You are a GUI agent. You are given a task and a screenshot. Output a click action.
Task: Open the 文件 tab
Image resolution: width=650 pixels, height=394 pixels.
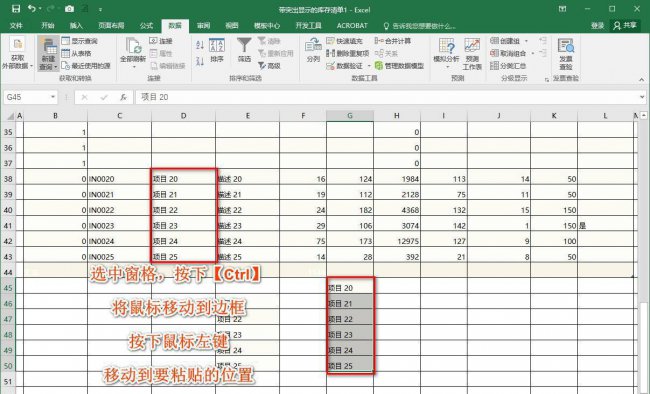[16, 26]
